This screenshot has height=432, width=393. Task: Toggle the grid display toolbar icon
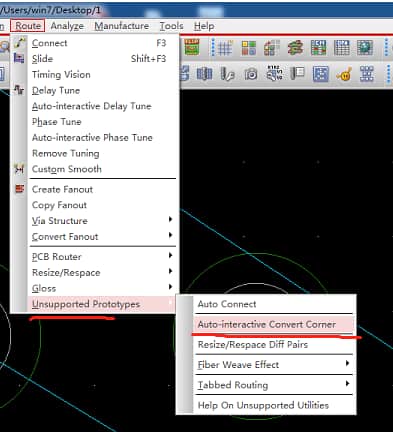225,48
